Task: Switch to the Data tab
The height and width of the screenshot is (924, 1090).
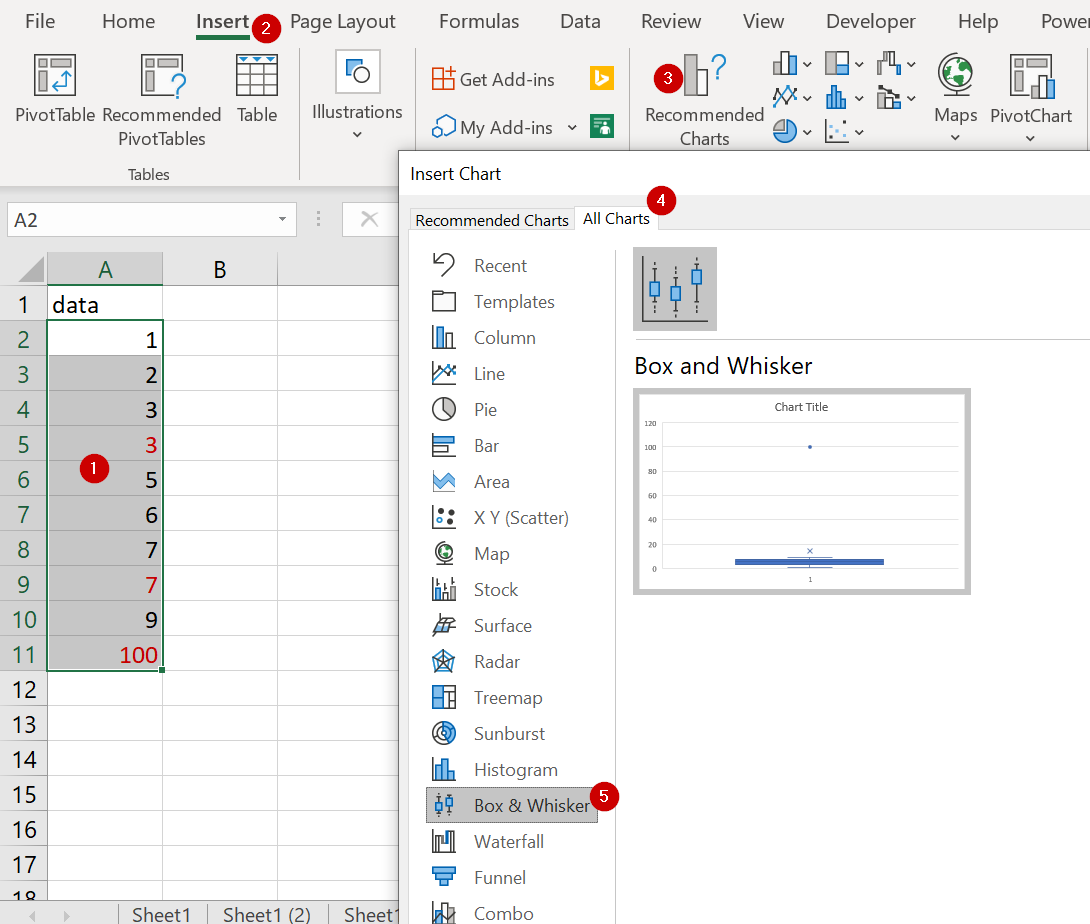Action: click(580, 22)
